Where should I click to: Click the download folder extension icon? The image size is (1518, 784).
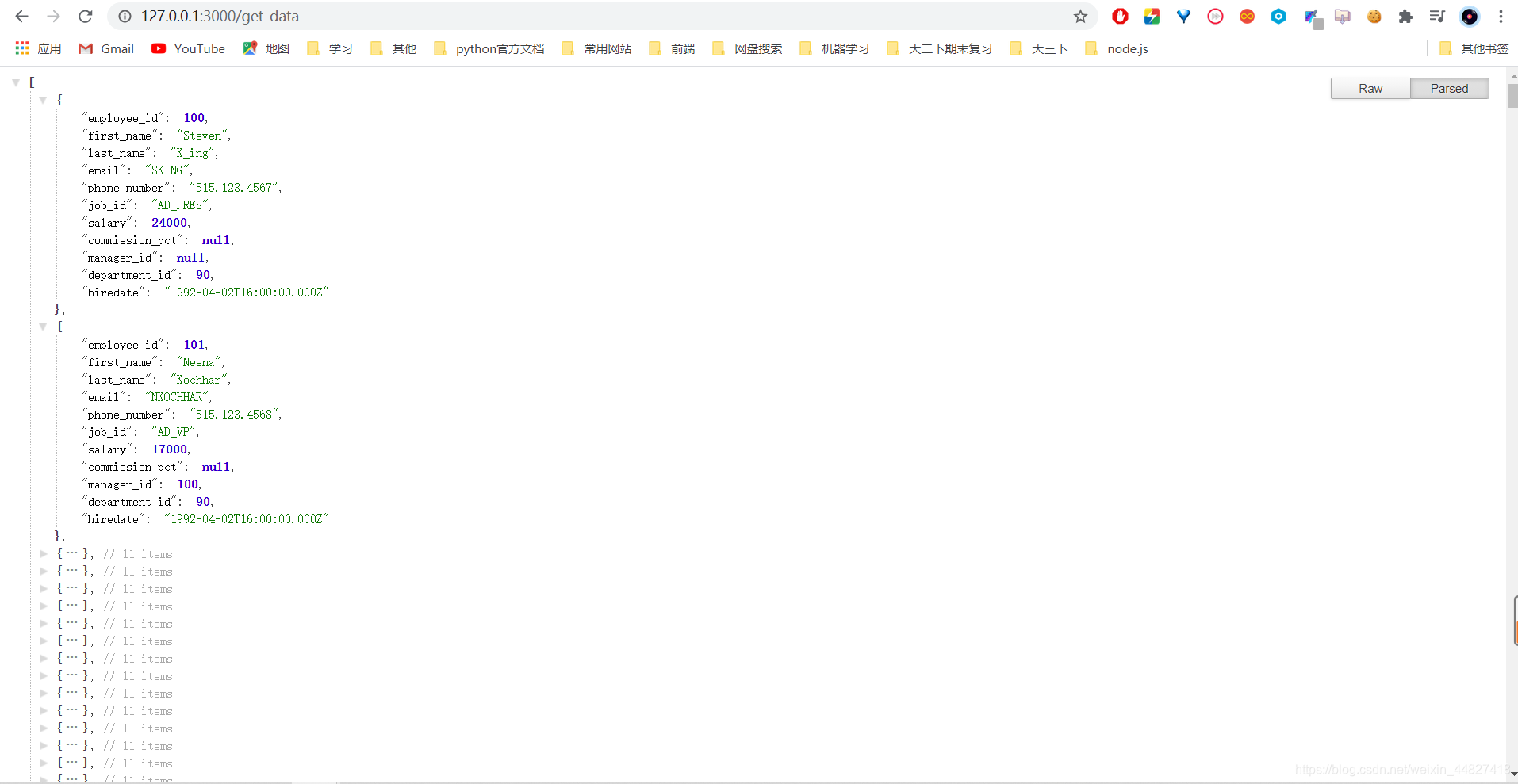(x=1343, y=16)
